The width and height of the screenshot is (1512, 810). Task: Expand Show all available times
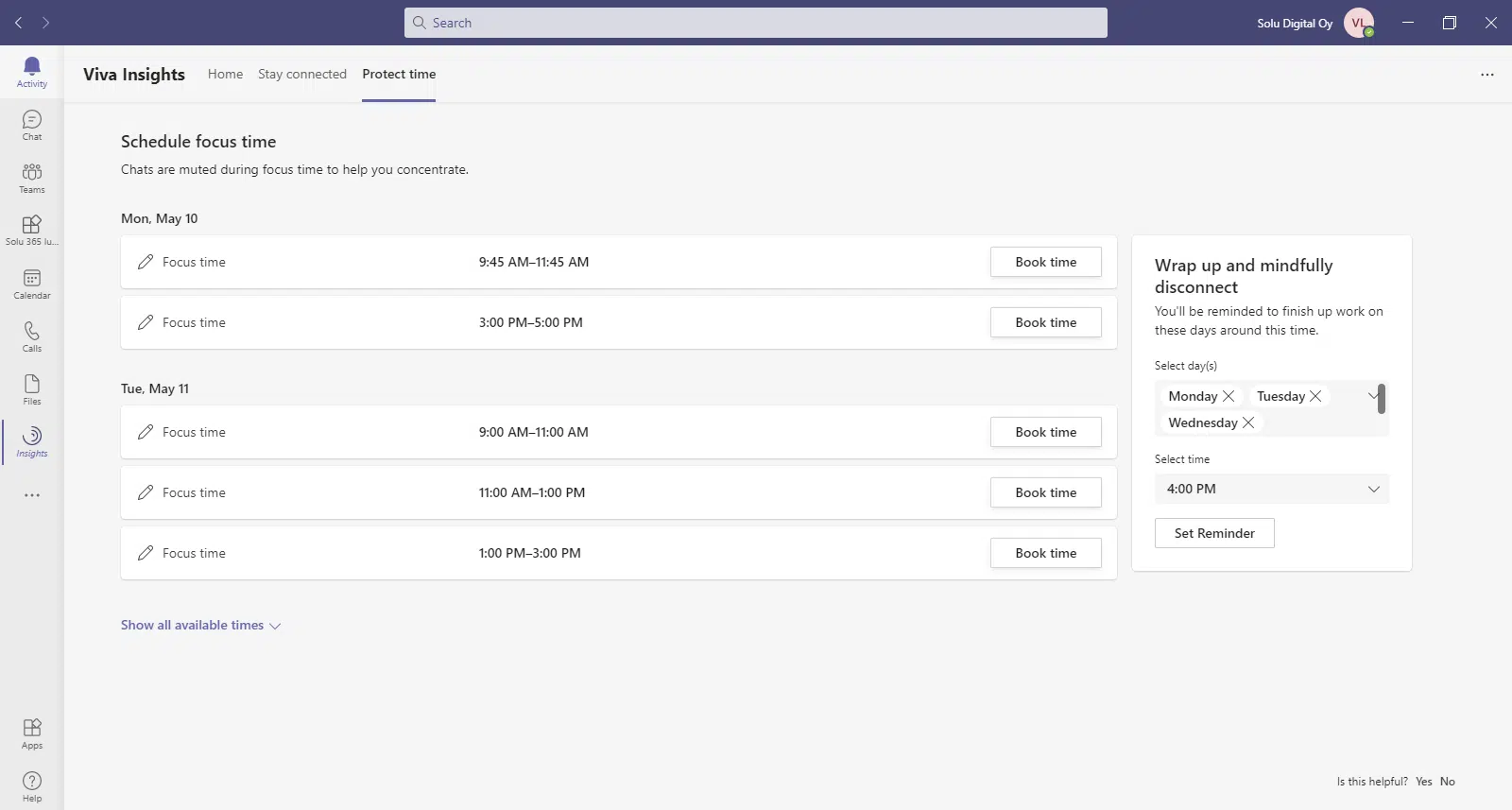200,626
